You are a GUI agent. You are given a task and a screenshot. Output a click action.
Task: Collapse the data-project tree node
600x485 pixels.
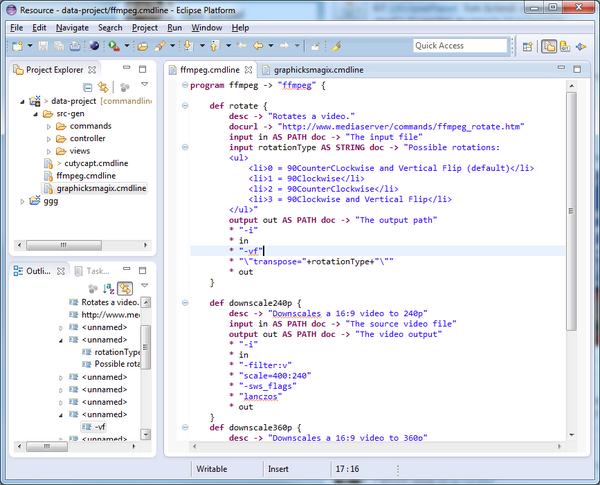[x=22, y=101]
